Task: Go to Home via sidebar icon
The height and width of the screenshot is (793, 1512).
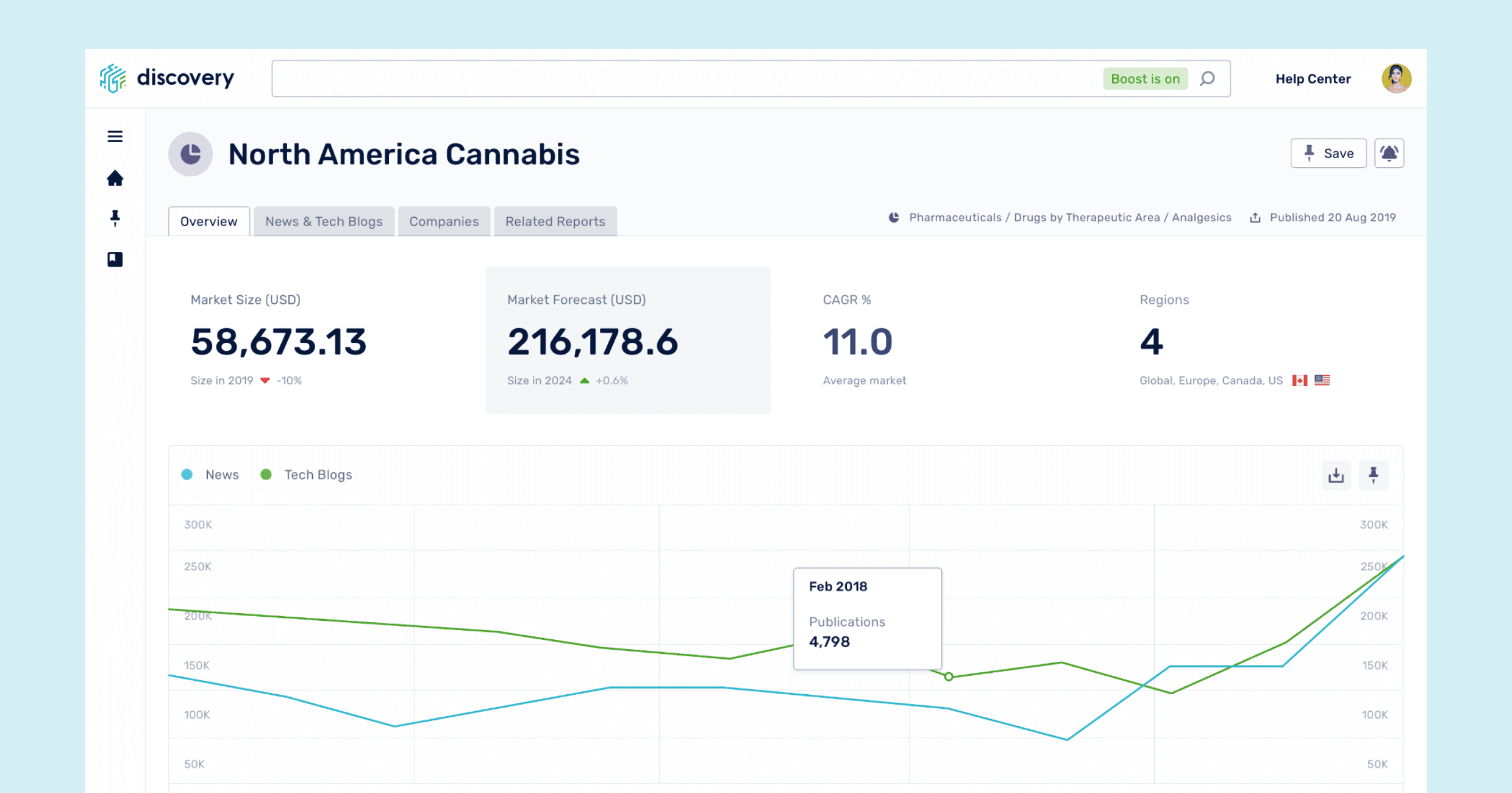Action: pos(115,178)
